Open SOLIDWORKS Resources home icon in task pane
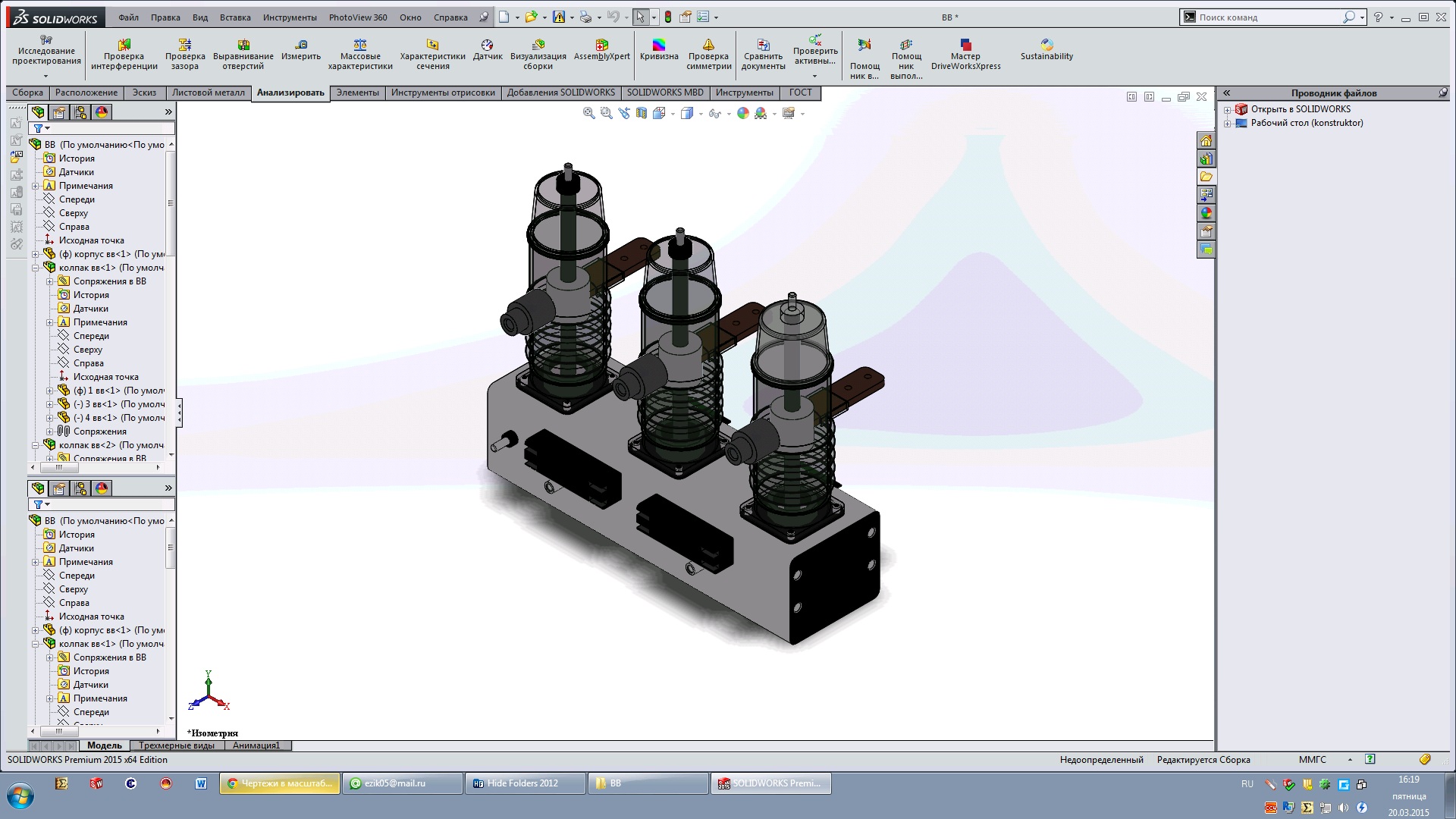The image size is (1456, 819). pyautogui.click(x=1206, y=140)
